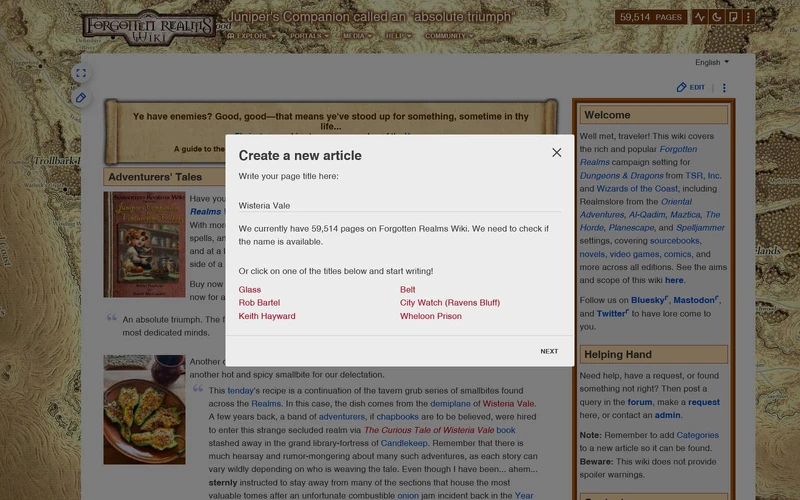Select the suggested title Wheloon Prison

point(431,316)
